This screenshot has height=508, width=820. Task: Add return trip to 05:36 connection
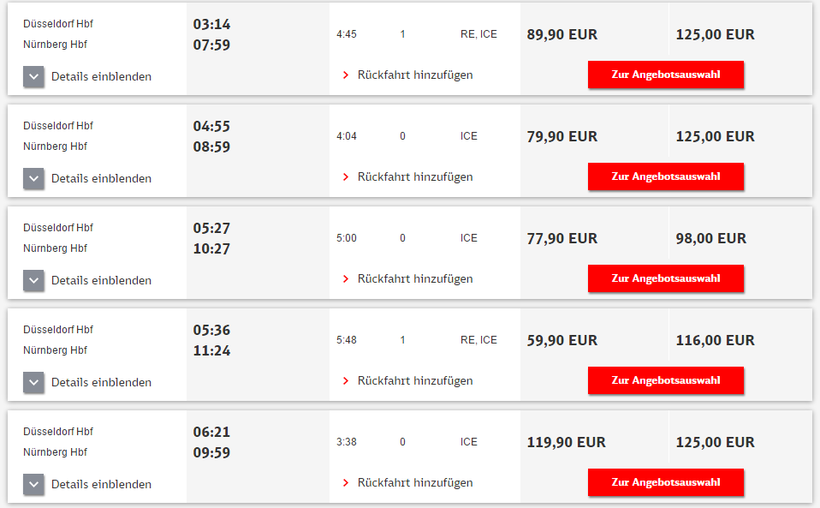[414, 381]
